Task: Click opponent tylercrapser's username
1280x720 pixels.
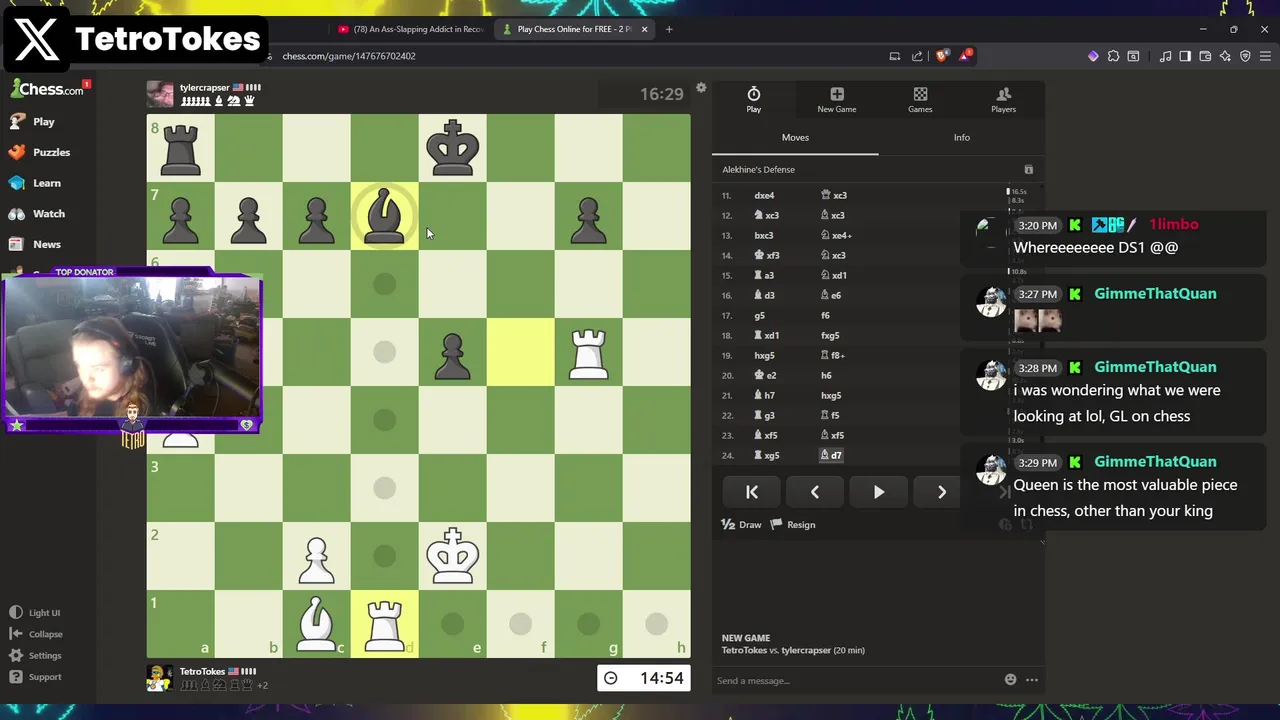Action: tap(205, 88)
